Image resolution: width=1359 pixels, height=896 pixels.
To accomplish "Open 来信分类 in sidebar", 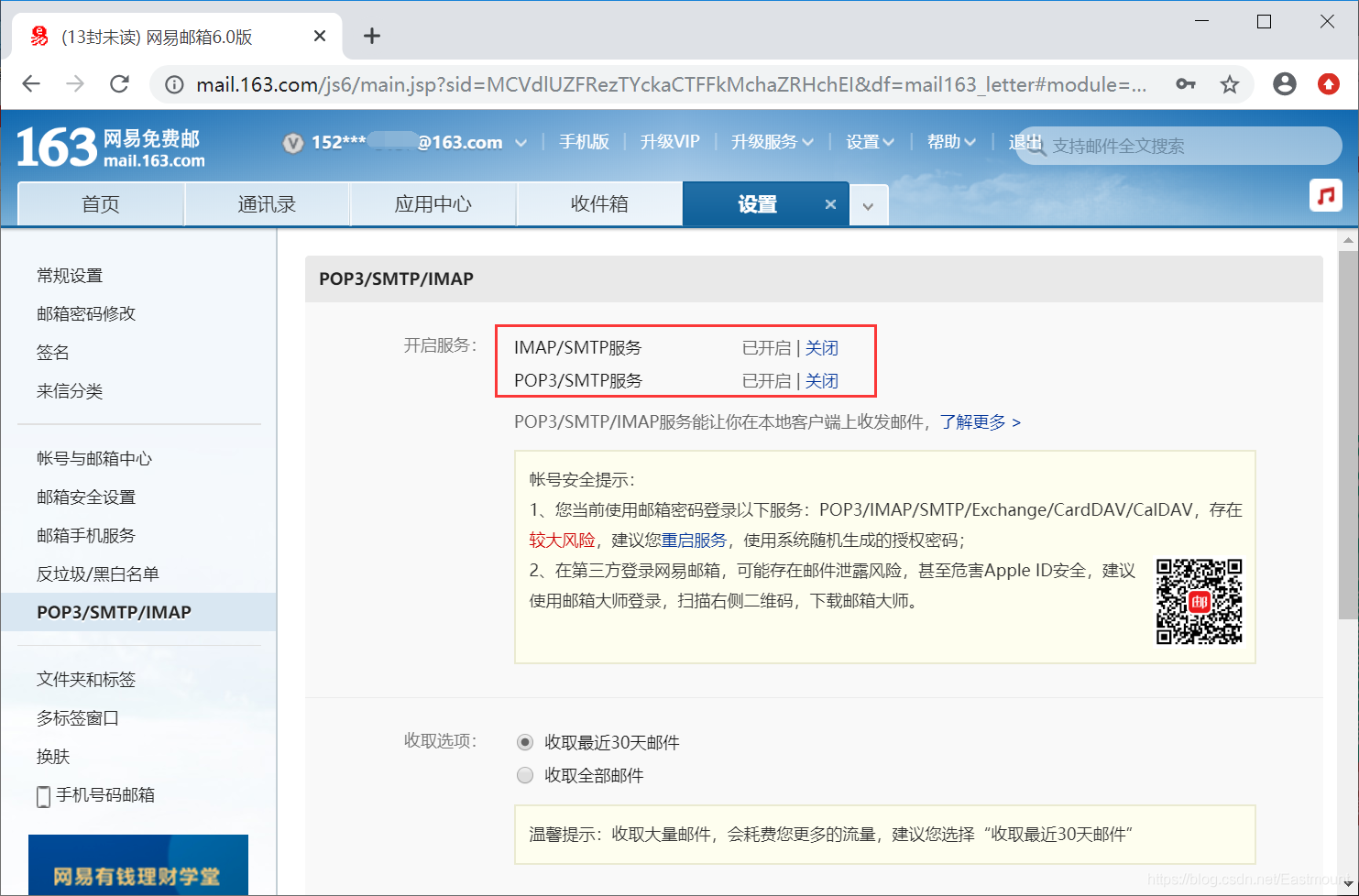I will 70,391.
